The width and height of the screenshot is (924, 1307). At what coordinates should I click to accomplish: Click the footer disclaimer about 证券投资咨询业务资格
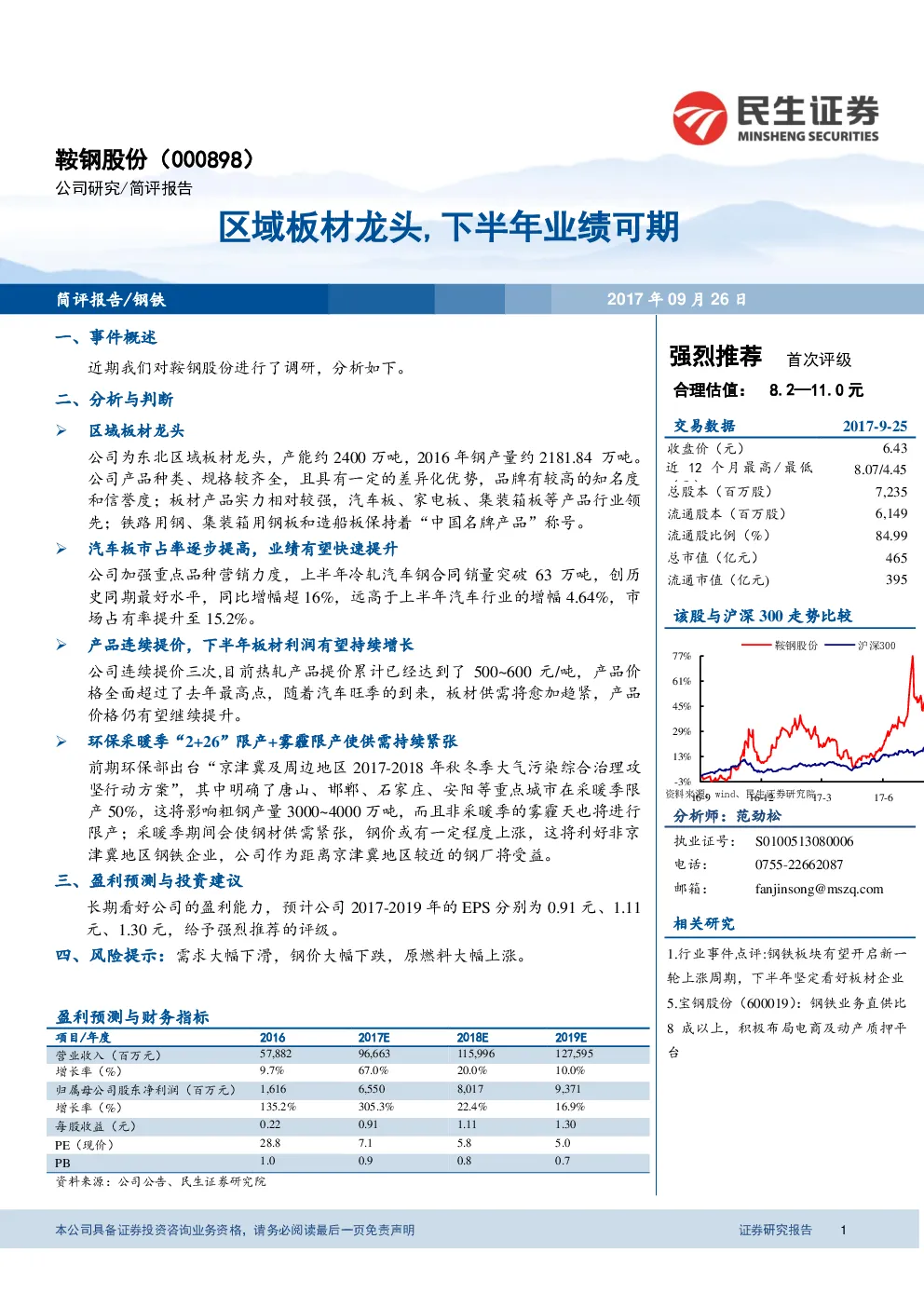[x=235, y=1231]
